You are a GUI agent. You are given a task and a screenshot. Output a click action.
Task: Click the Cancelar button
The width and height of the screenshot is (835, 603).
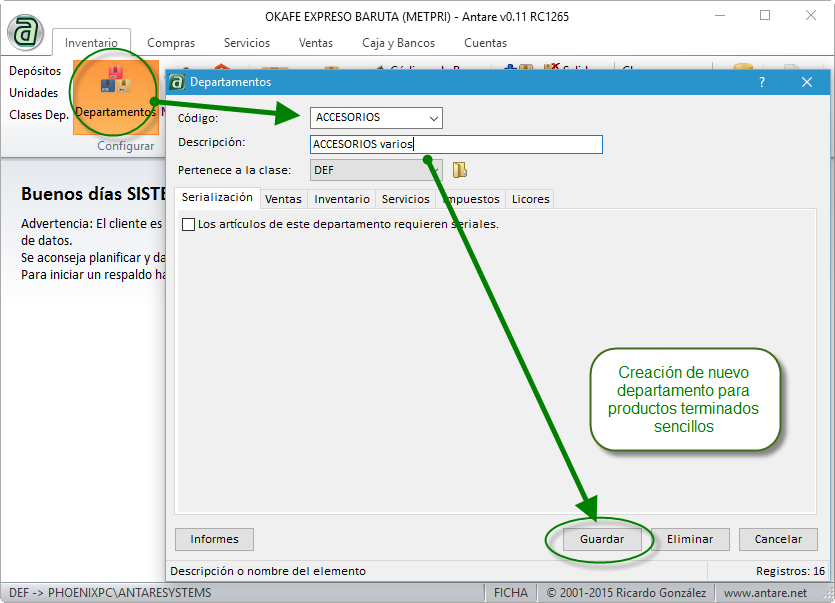click(x=778, y=539)
